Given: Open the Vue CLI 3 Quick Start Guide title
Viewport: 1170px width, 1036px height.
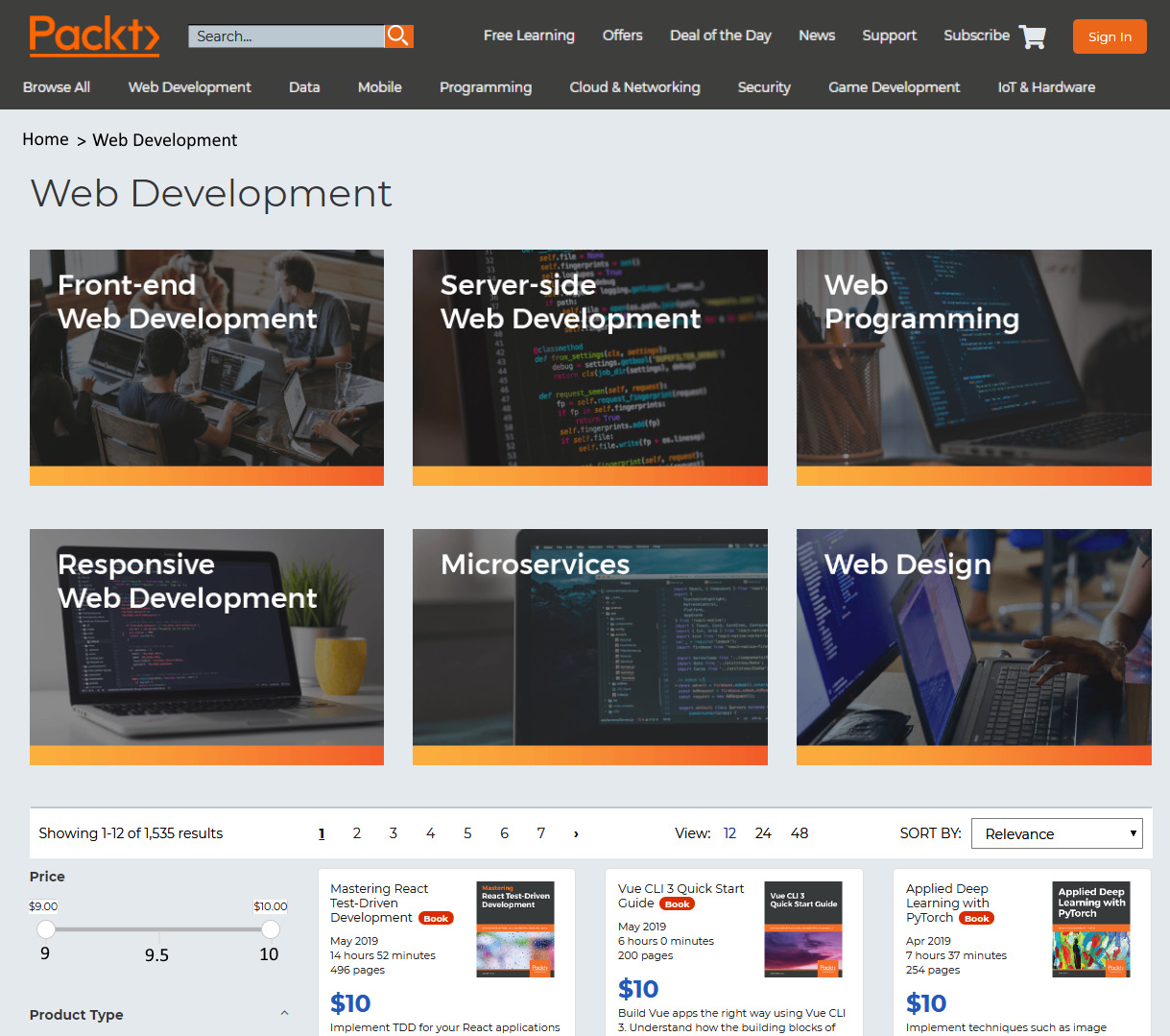Looking at the screenshot, I should 681,896.
